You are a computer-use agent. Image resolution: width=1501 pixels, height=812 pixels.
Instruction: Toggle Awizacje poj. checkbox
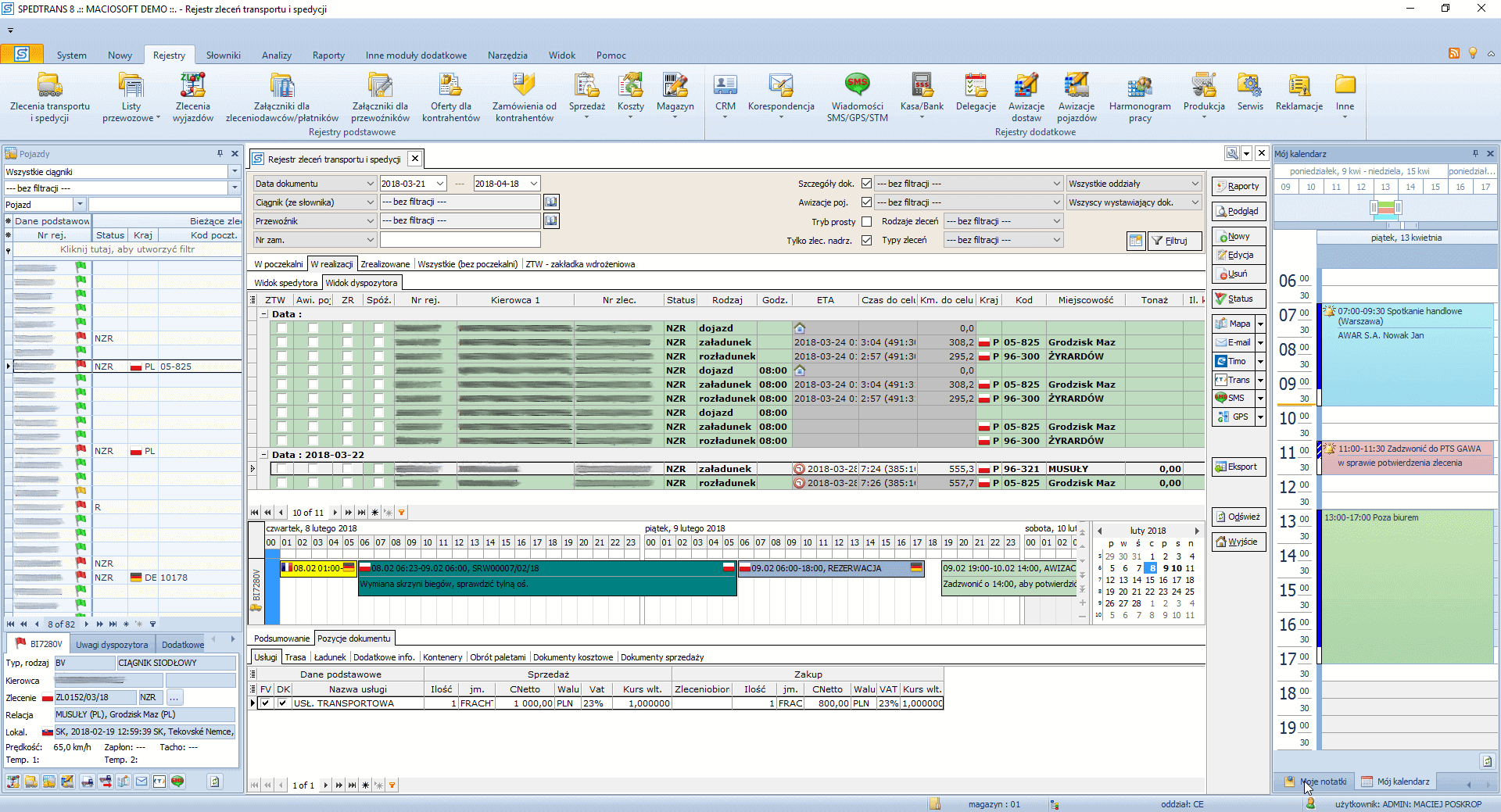(866, 202)
